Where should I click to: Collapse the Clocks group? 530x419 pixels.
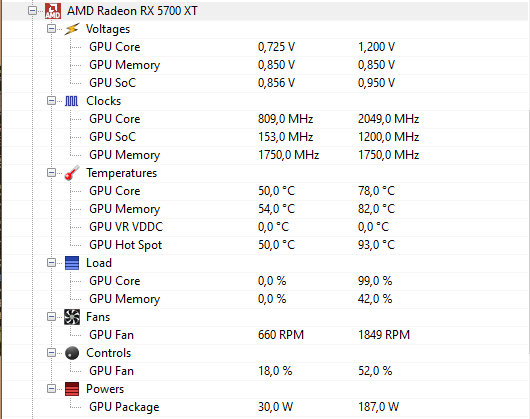[51, 101]
